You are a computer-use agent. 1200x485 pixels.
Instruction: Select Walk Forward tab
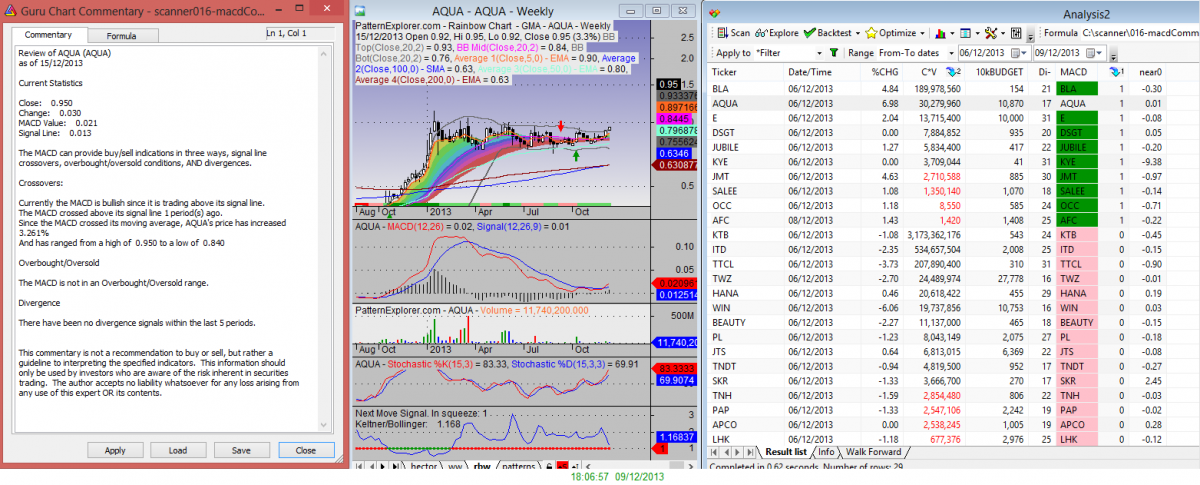coord(874,452)
